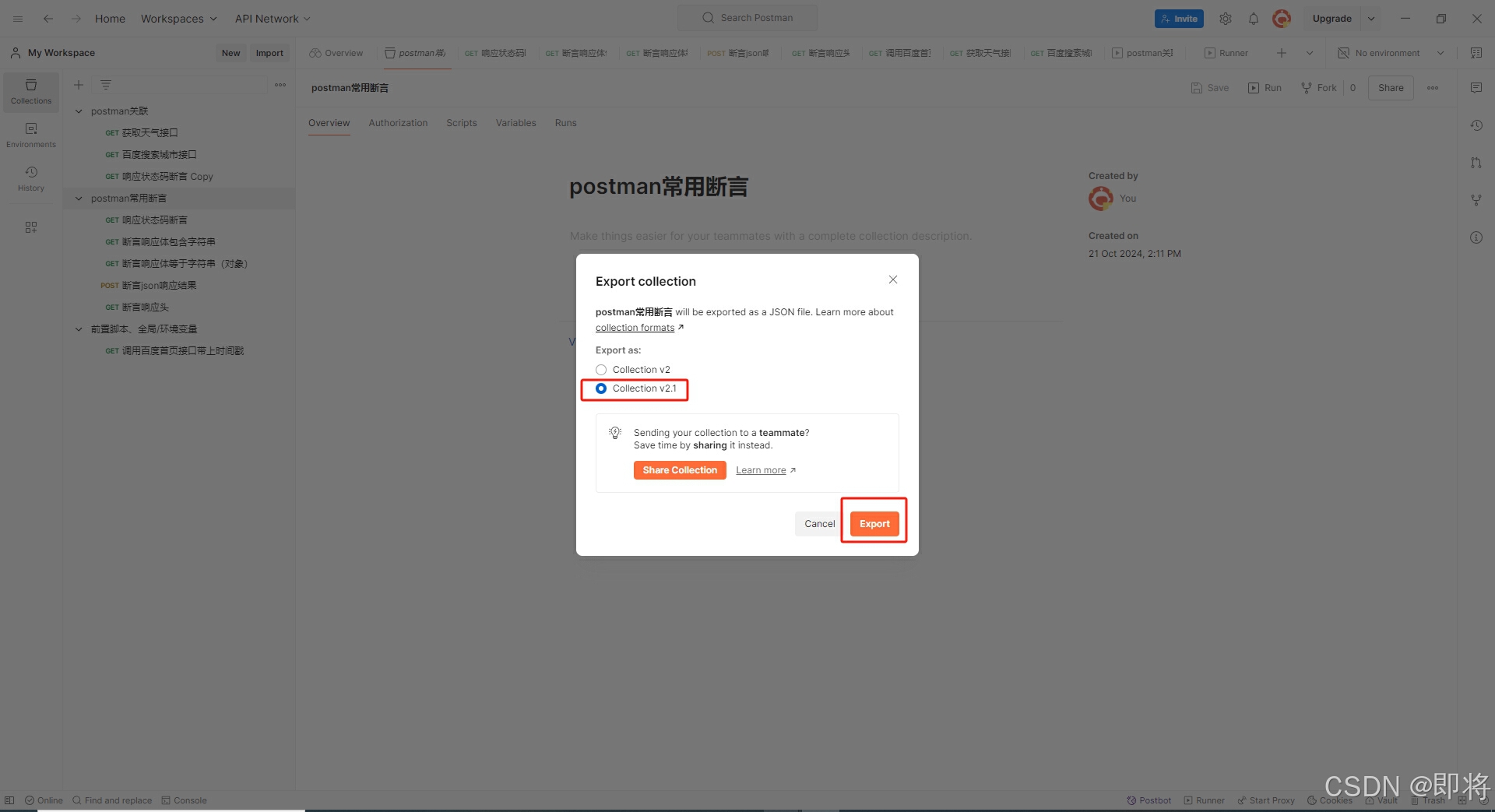Open the API Network dropdown
Viewport: 1495px width, 812px height.
pos(273,19)
